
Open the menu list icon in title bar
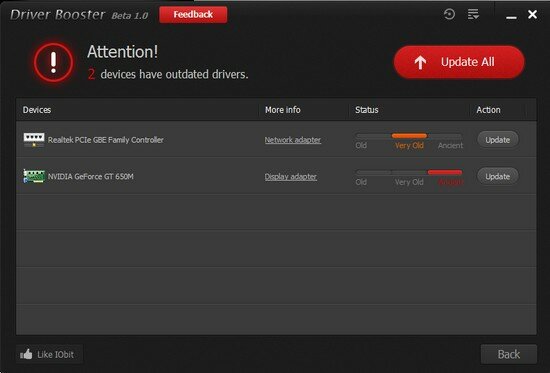point(473,14)
